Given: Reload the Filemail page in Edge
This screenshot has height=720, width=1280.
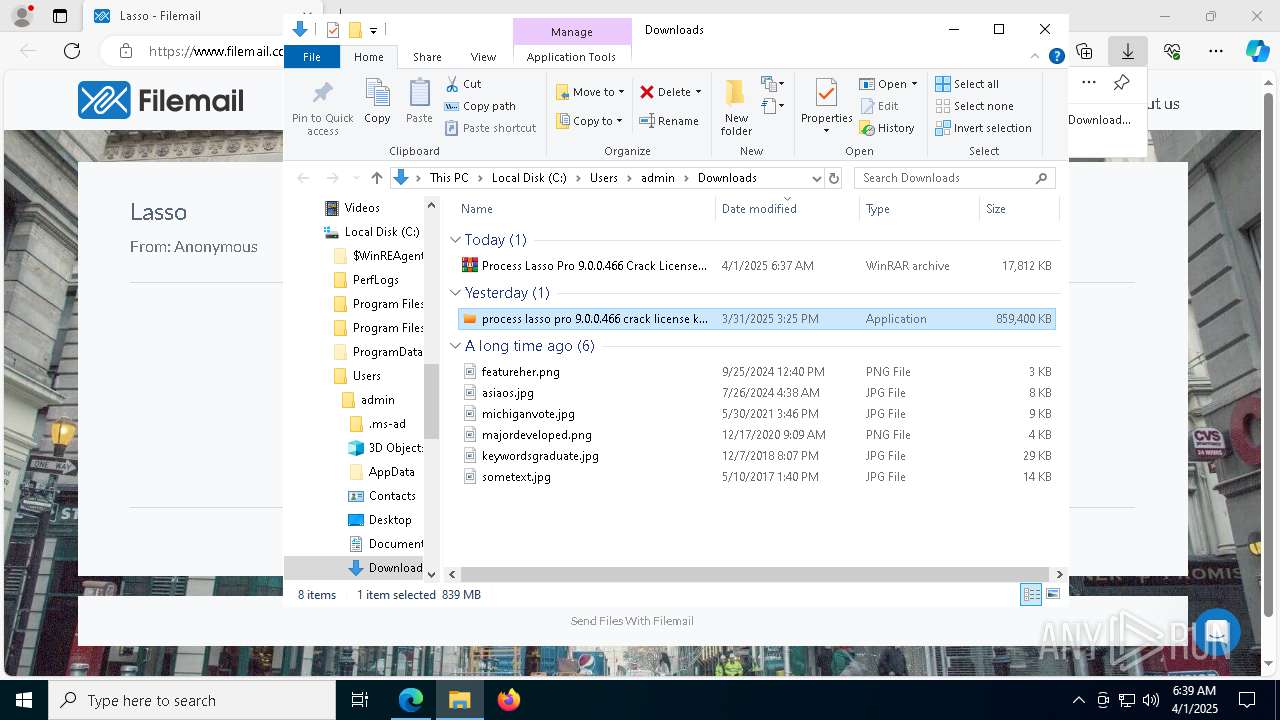Looking at the screenshot, I should tap(72, 51).
